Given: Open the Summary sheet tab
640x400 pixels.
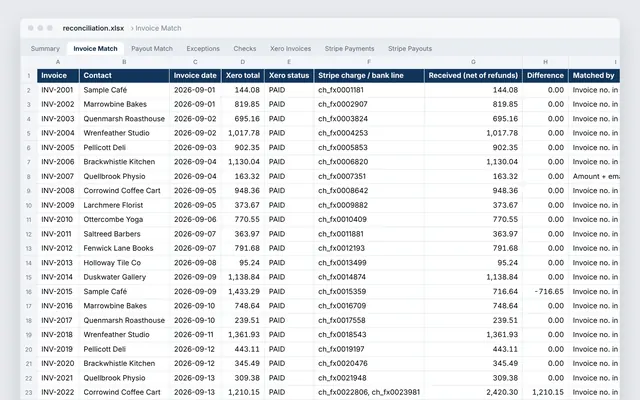Looking at the screenshot, I should 45,49.
